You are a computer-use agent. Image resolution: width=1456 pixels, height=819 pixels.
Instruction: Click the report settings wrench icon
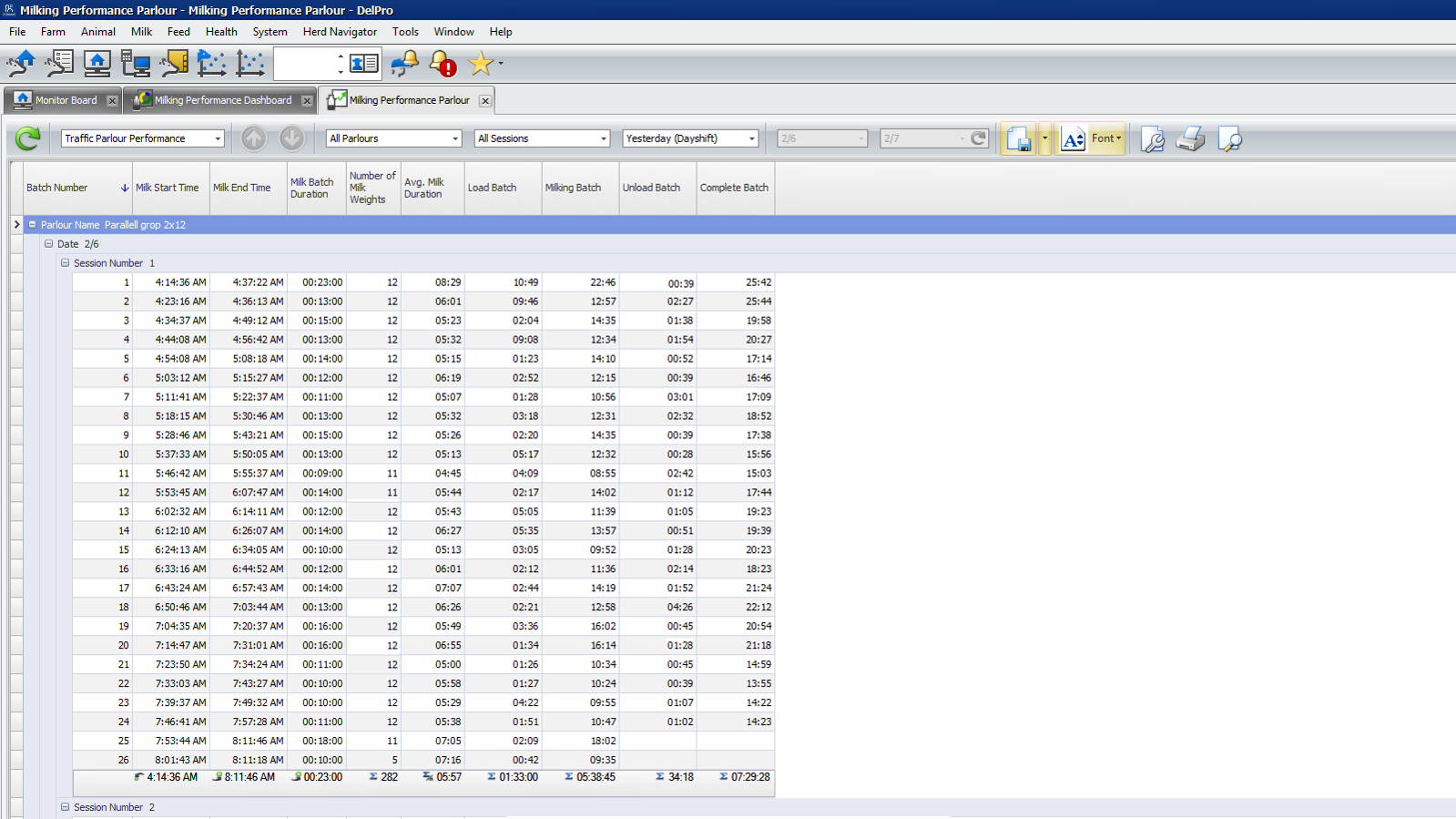(1152, 138)
